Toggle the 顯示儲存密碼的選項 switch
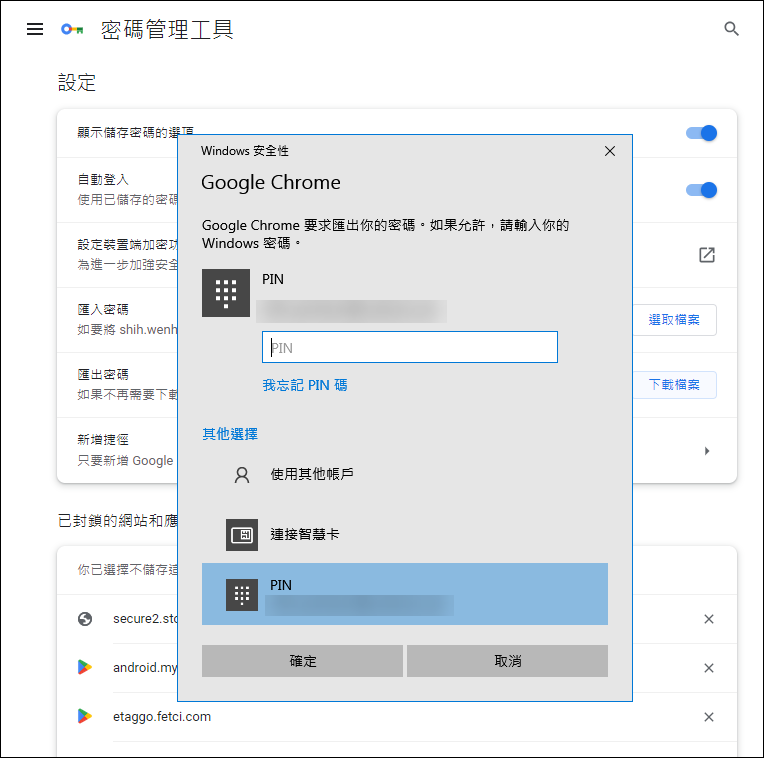Viewport: 764px width, 758px height. [x=701, y=133]
